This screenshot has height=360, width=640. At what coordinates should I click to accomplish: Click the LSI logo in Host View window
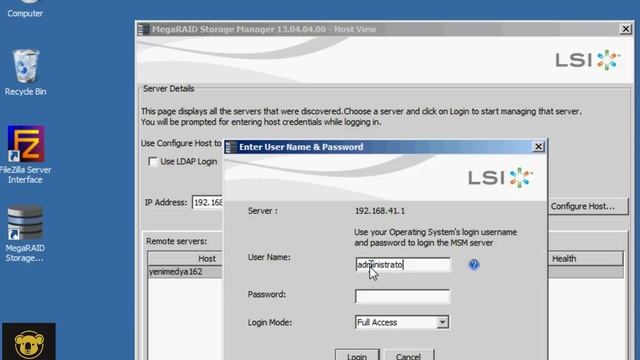[x=588, y=60]
